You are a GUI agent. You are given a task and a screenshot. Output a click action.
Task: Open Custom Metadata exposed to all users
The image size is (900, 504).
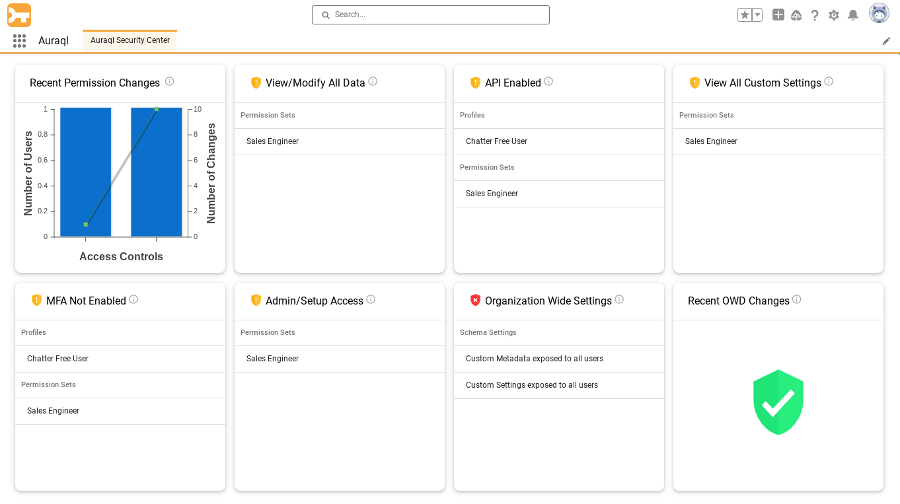(535, 358)
